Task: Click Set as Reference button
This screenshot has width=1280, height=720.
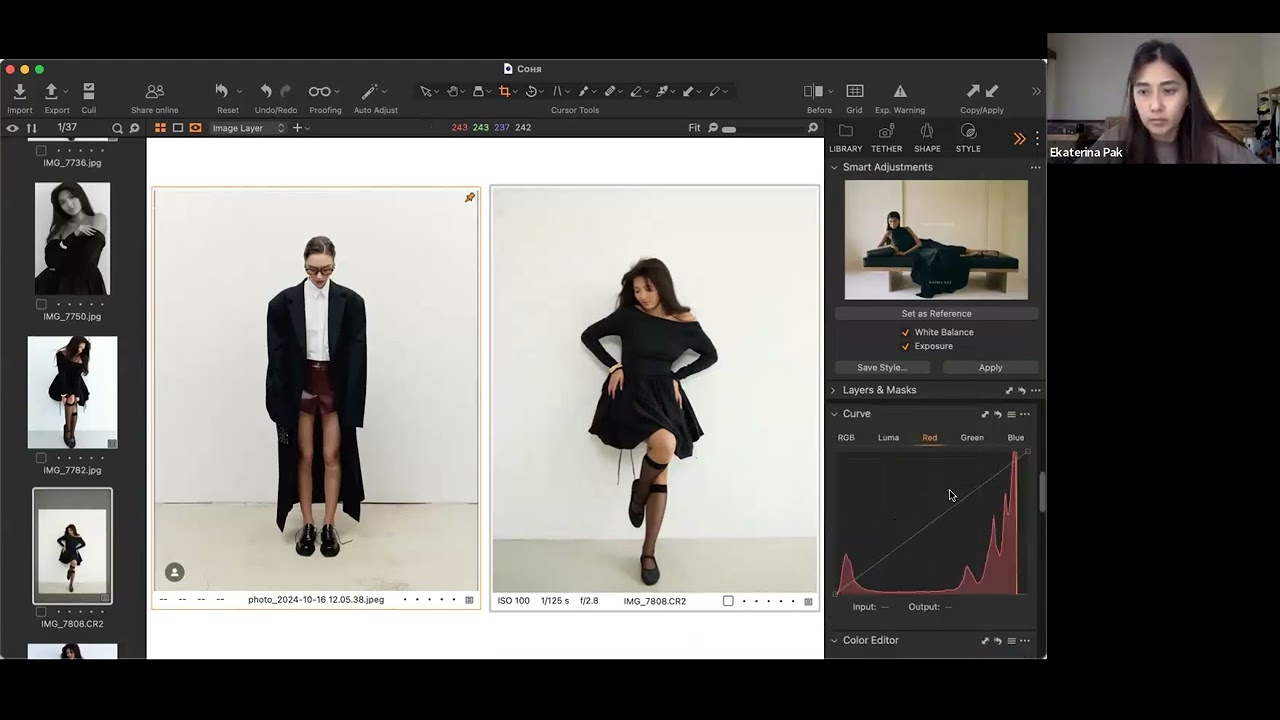Action: coord(936,313)
